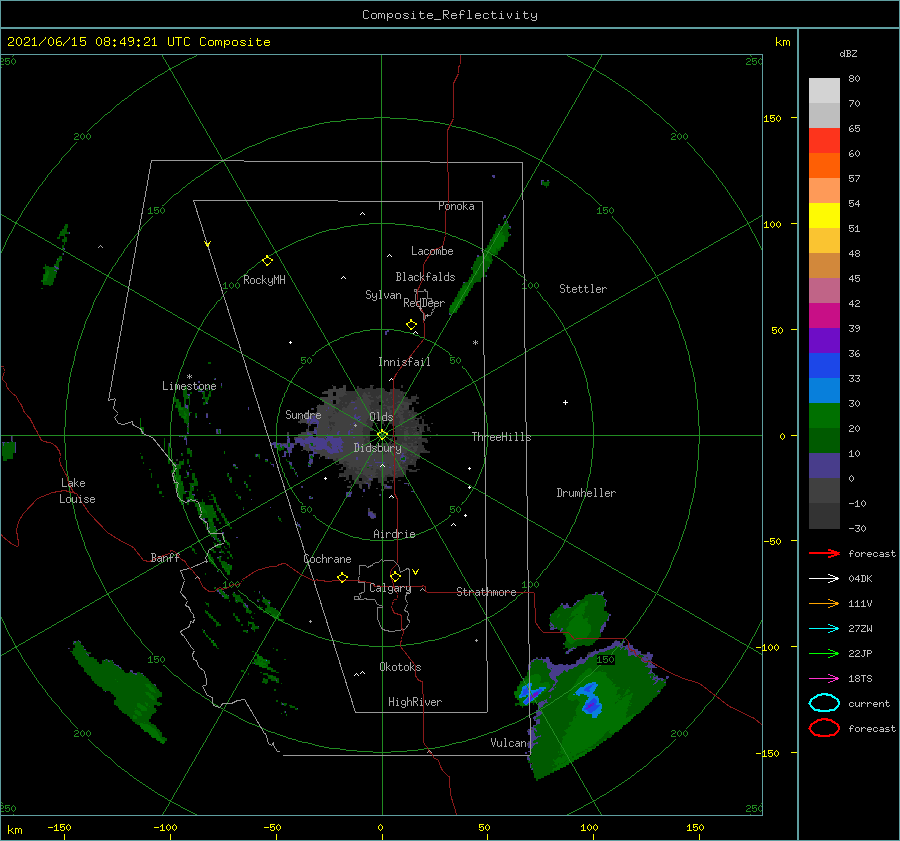Viewport: 900px width, 841px height.
Task: Click the Okotoks label
Action: [400, 667]
